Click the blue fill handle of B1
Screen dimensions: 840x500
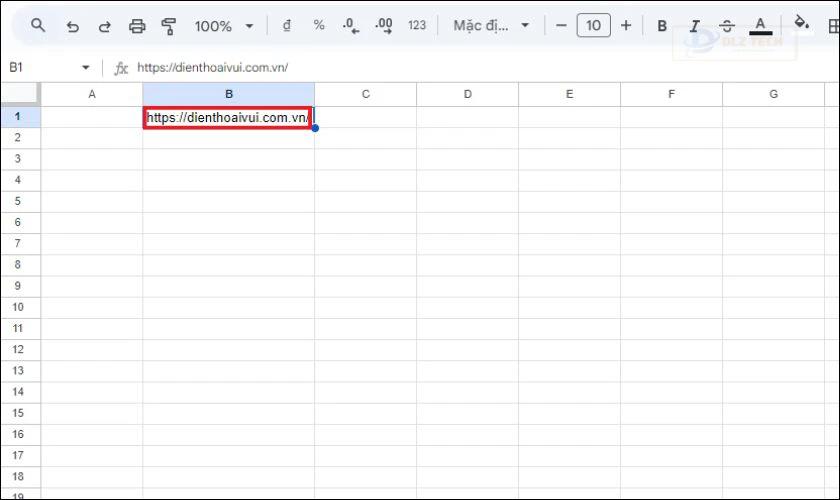click(x=315, y=128)
